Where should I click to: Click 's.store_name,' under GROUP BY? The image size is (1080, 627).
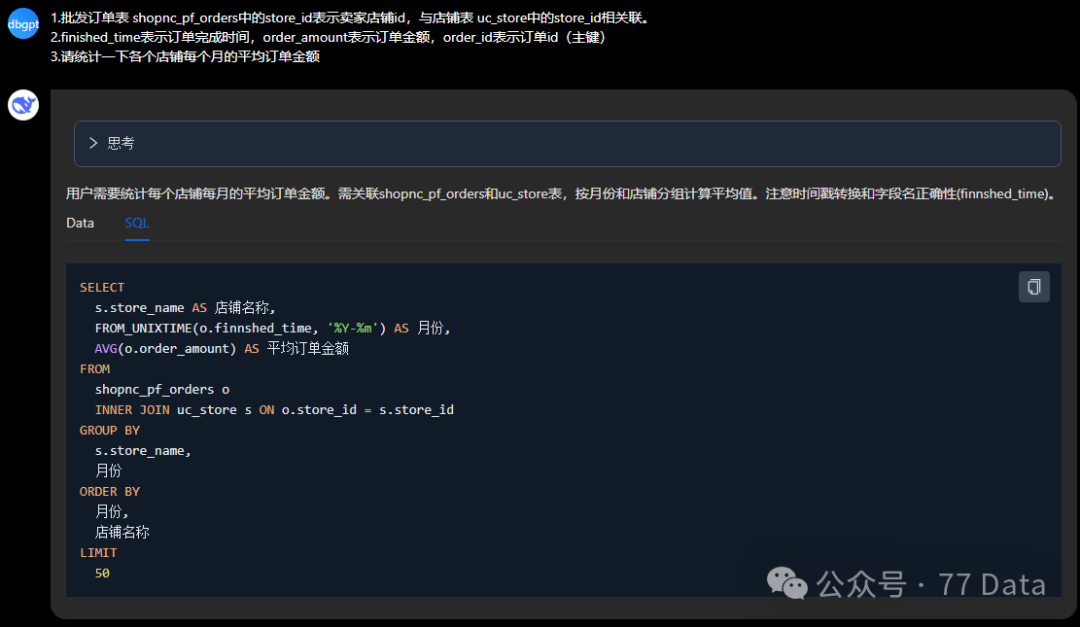tap(143, 451)
